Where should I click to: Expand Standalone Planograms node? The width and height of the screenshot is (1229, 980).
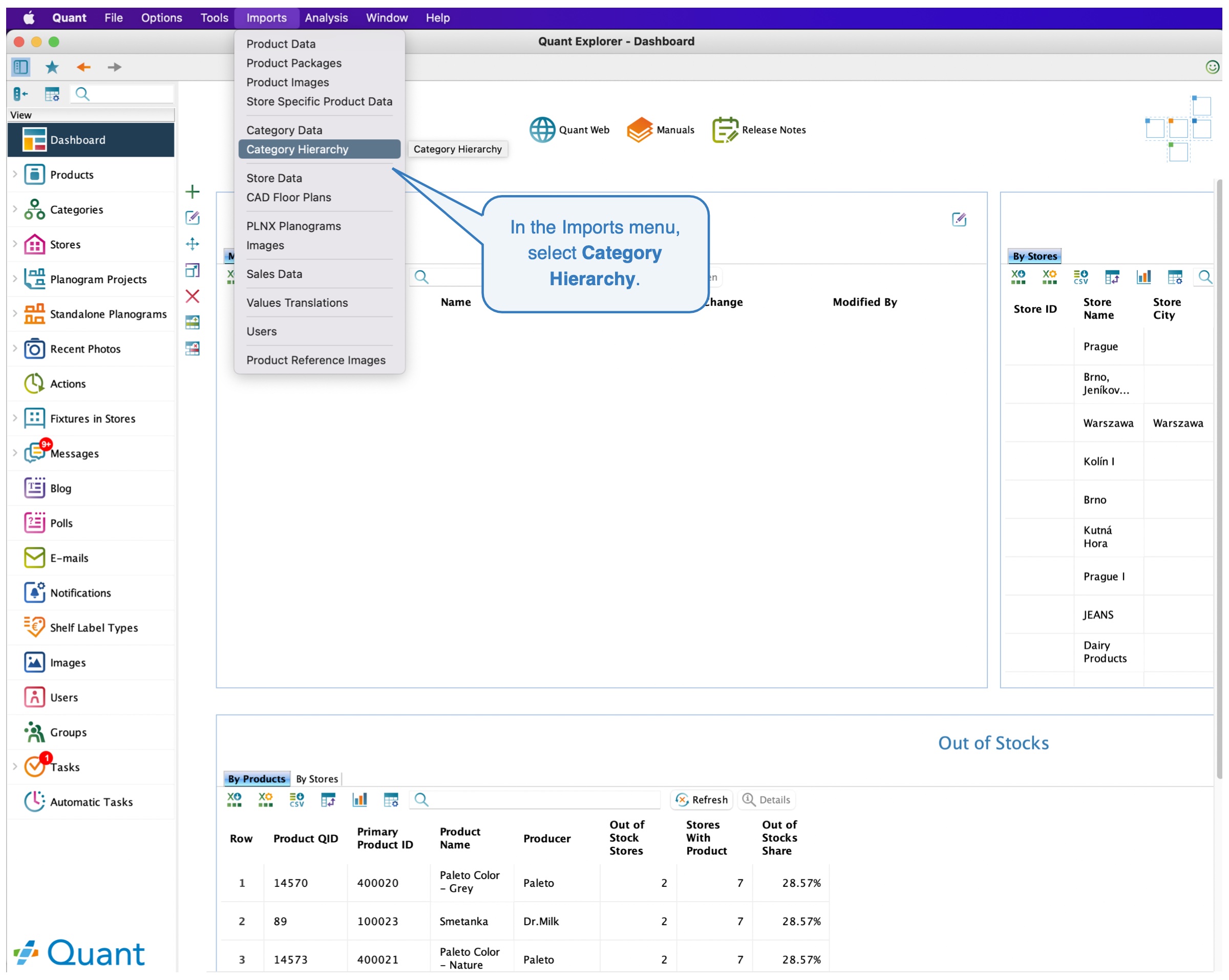[x=15, y=313]
